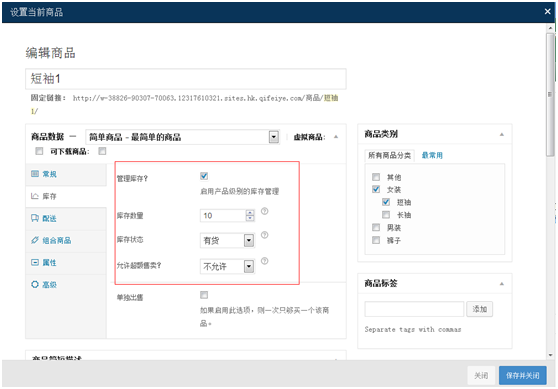
Task: Click the dialog vertical scrollbar thumb
Action: (551, 95)
